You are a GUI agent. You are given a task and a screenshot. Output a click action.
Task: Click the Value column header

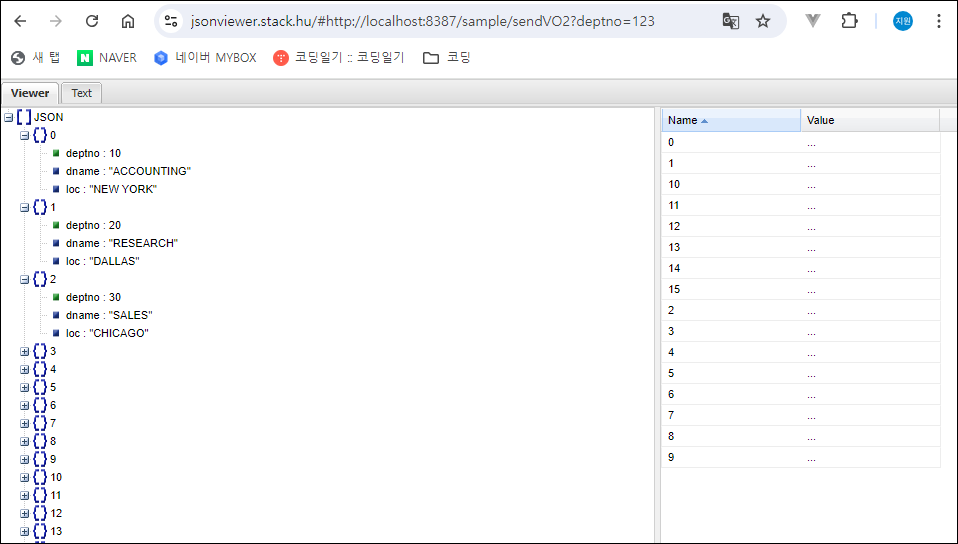[870, 120]
